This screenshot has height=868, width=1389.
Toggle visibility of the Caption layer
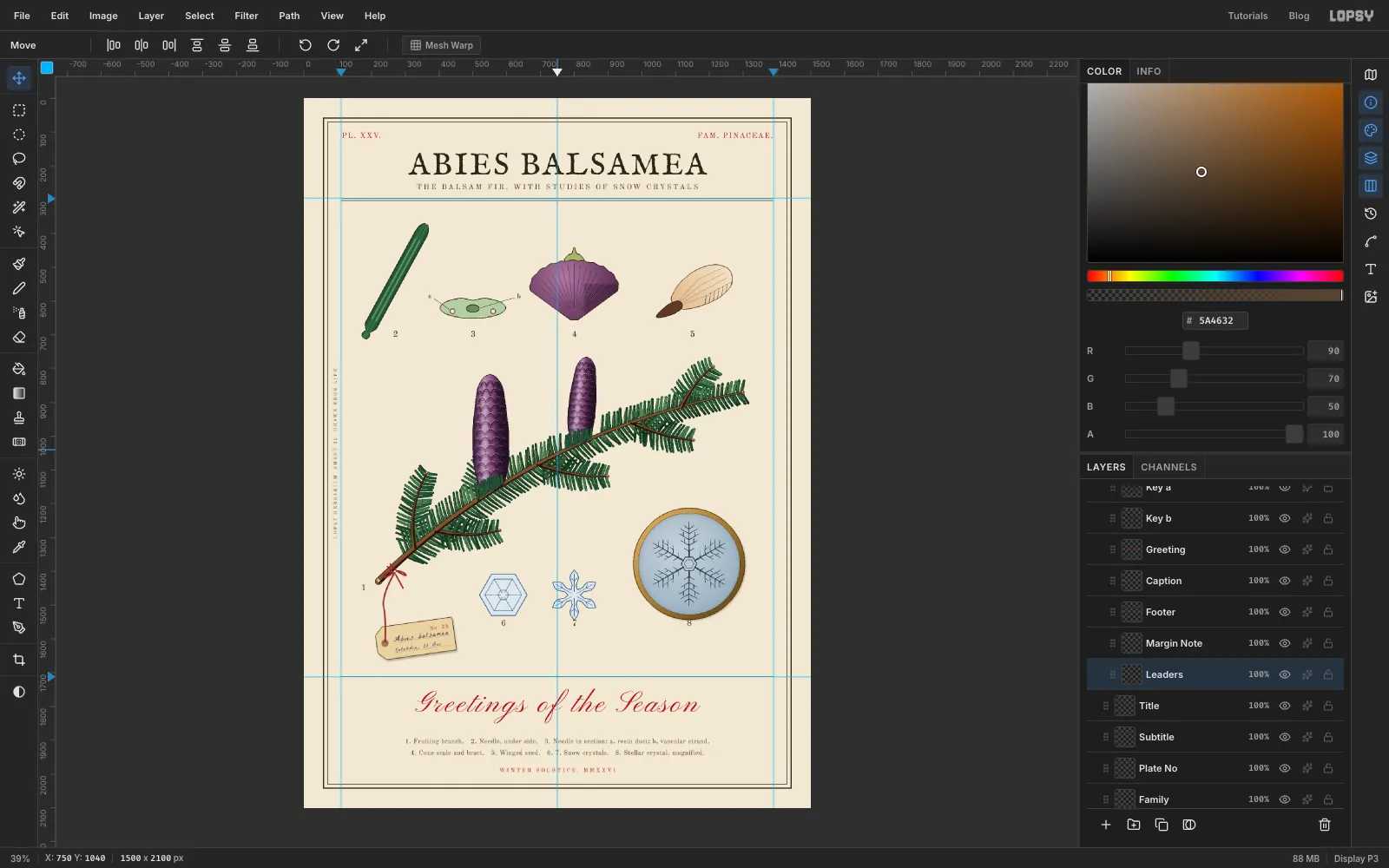1285,581
